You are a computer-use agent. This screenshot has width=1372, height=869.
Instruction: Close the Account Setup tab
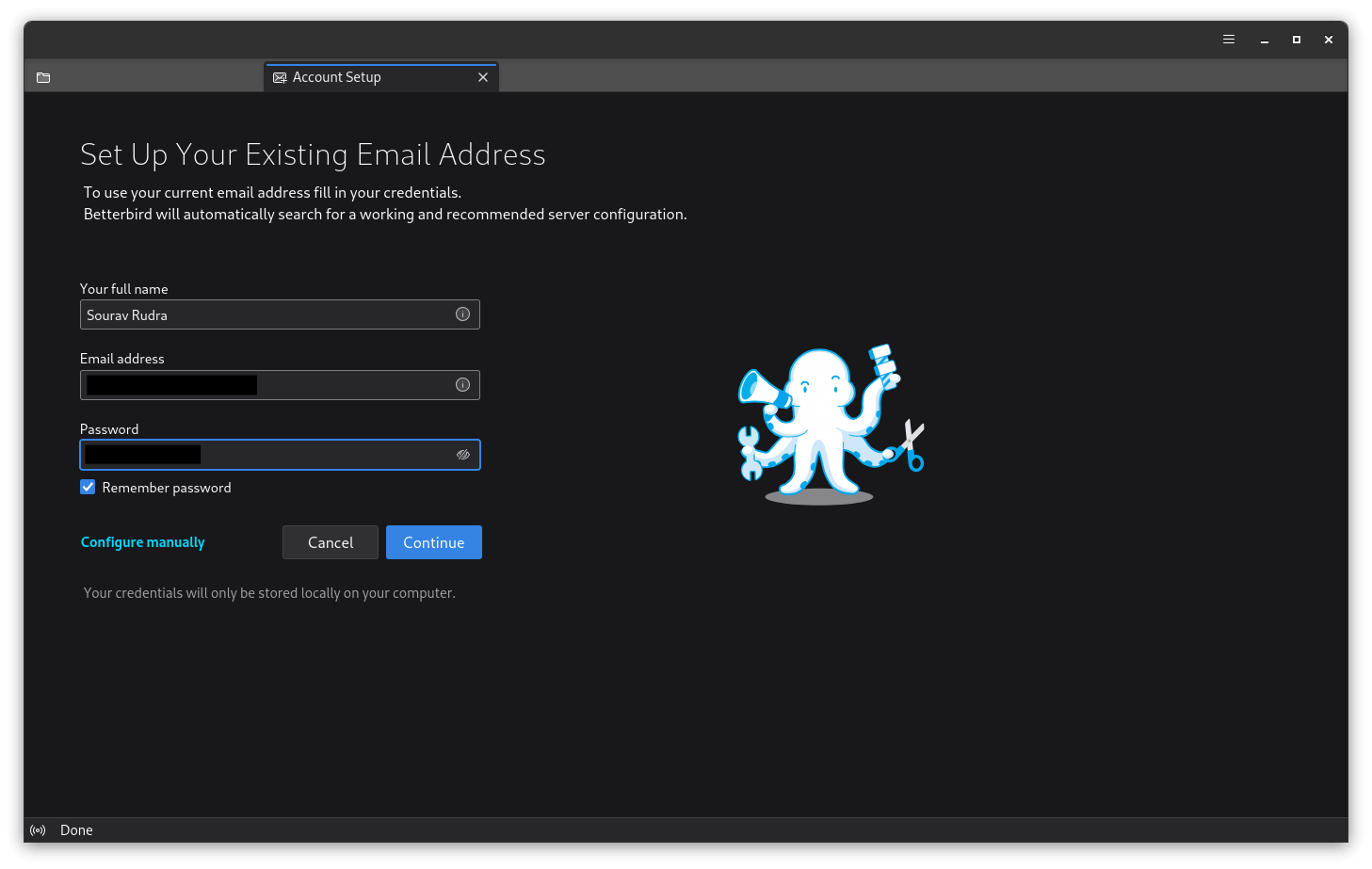click(x=483, y=77)
